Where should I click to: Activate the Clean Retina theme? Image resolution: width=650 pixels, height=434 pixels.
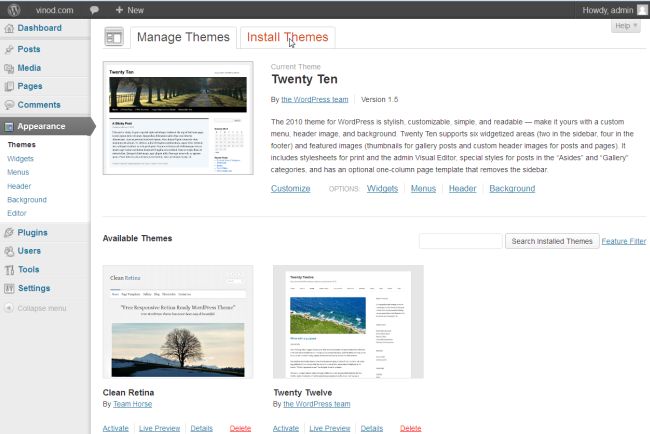116,428
